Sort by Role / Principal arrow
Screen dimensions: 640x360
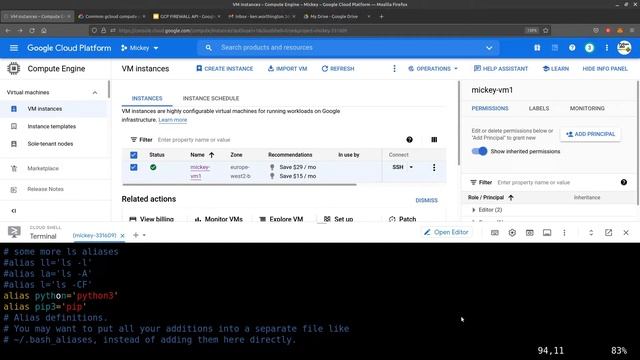click(511, 198)
